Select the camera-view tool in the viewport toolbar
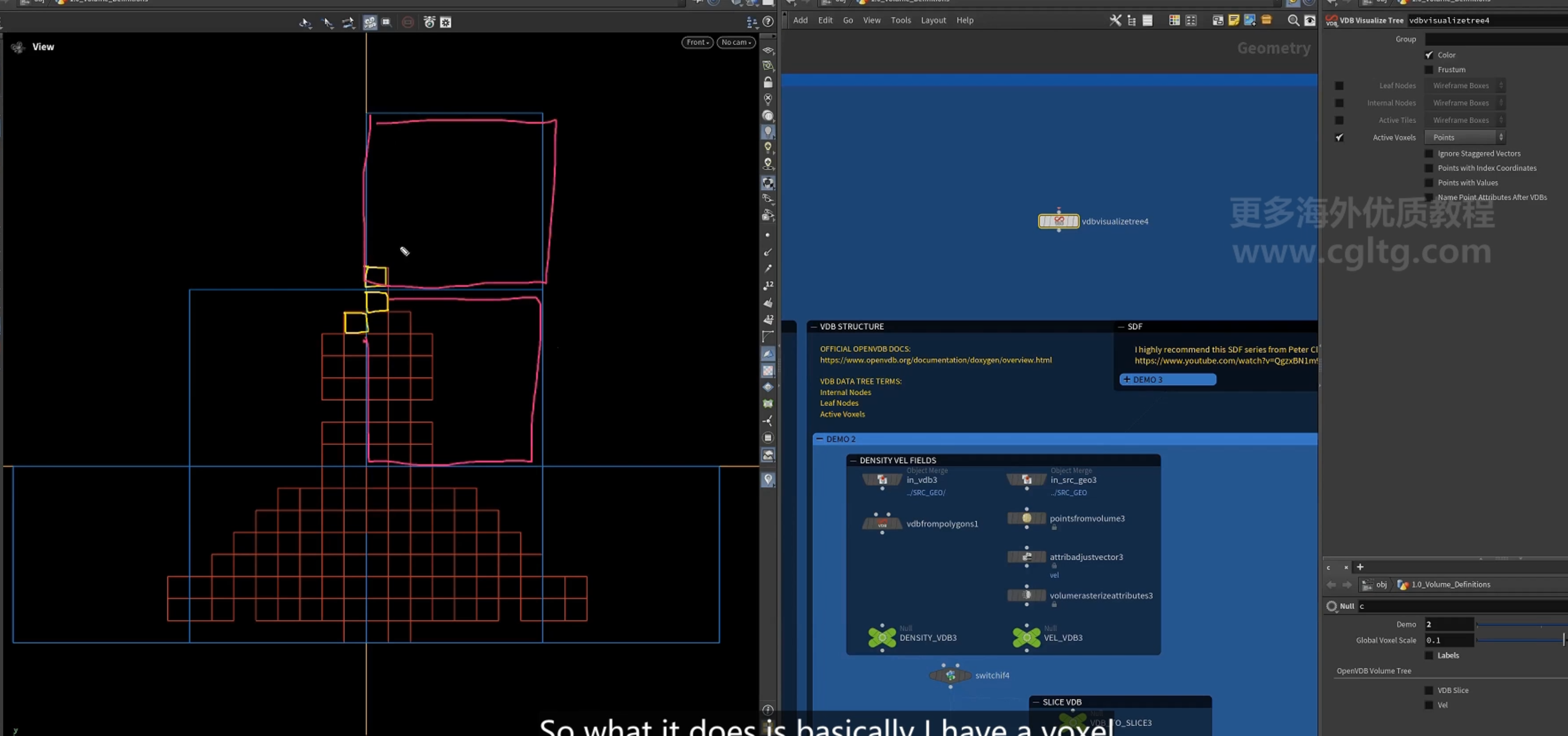Image resolution: width=1568 pixels, height=736 pixels. coord(369,23)
